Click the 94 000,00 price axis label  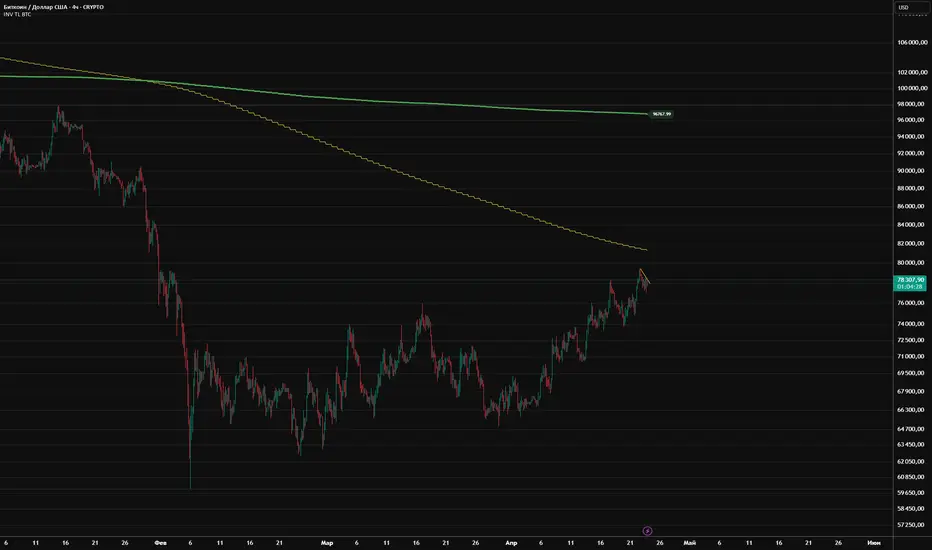912,137
